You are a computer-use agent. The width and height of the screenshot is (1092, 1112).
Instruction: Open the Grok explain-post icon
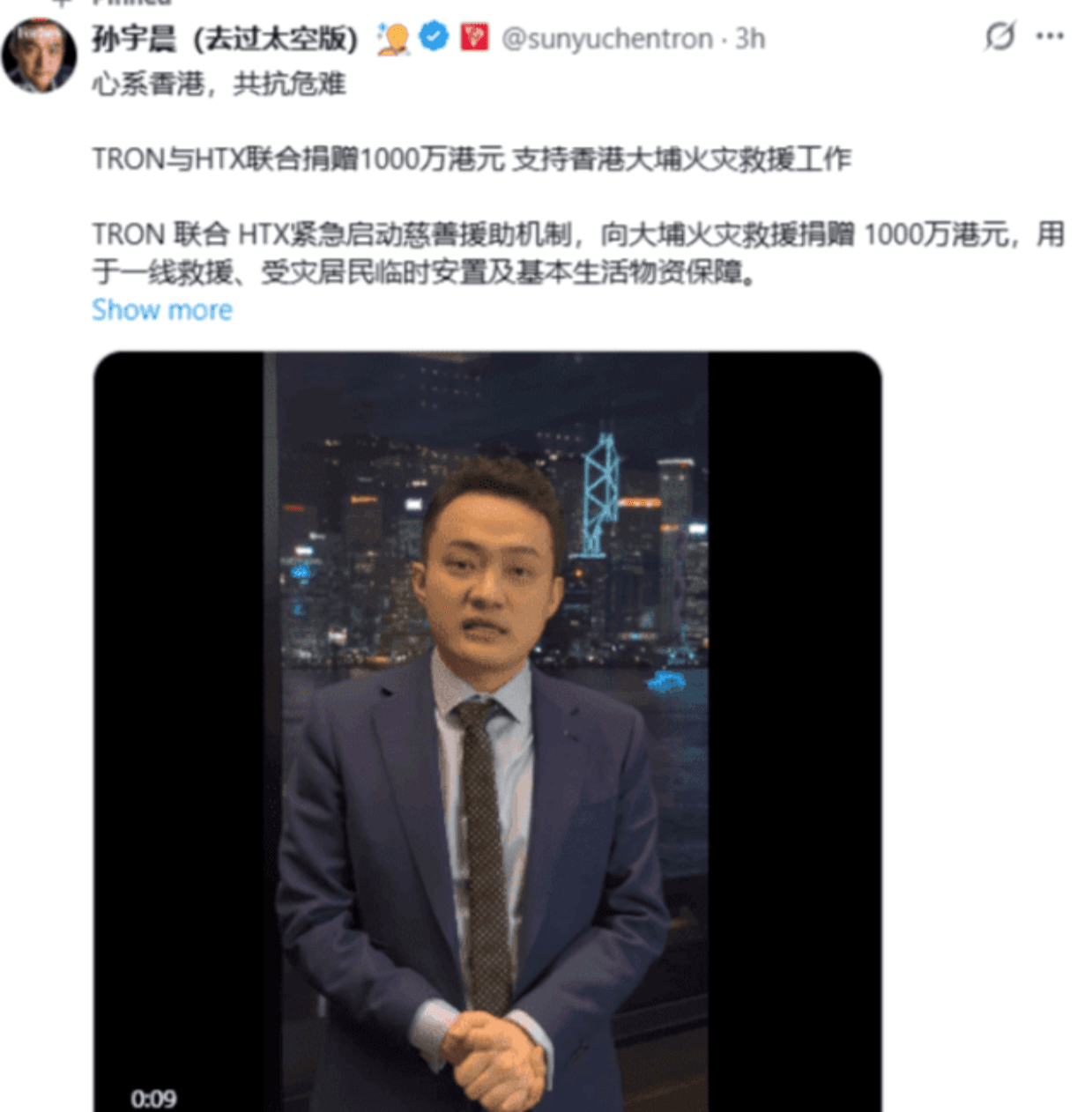click(1000, 36)
